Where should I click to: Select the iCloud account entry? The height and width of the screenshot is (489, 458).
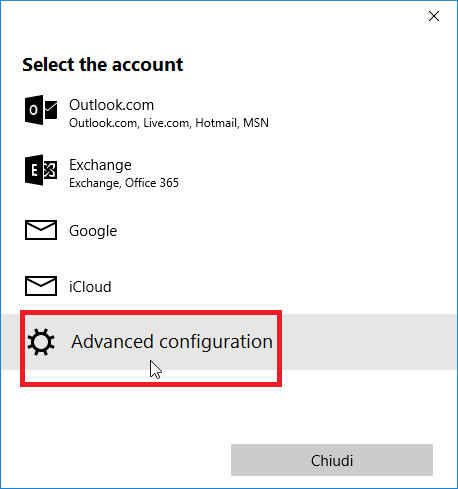click(x=229, y=286)
